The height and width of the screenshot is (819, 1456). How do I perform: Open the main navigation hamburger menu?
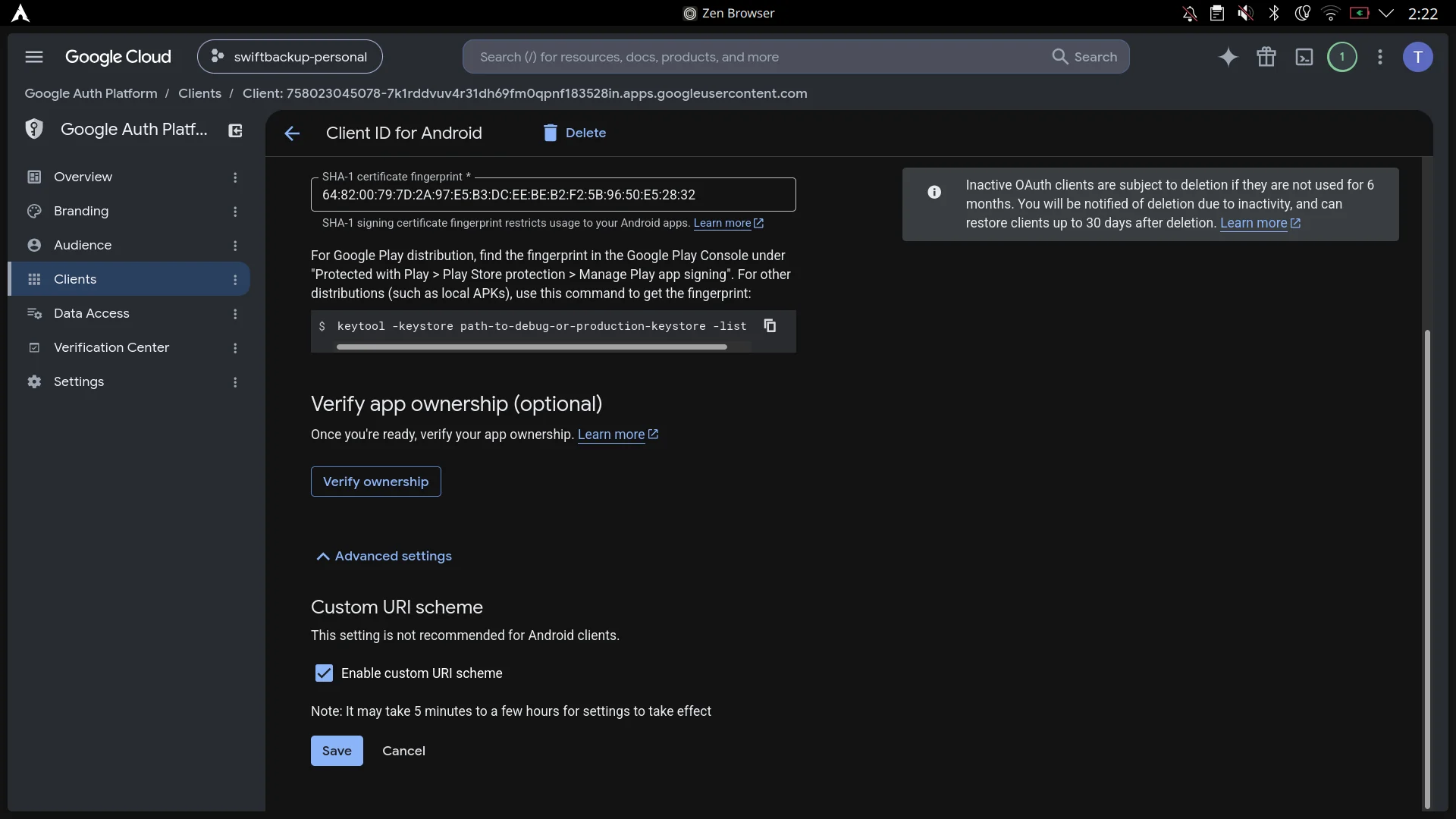pos(34,57)
